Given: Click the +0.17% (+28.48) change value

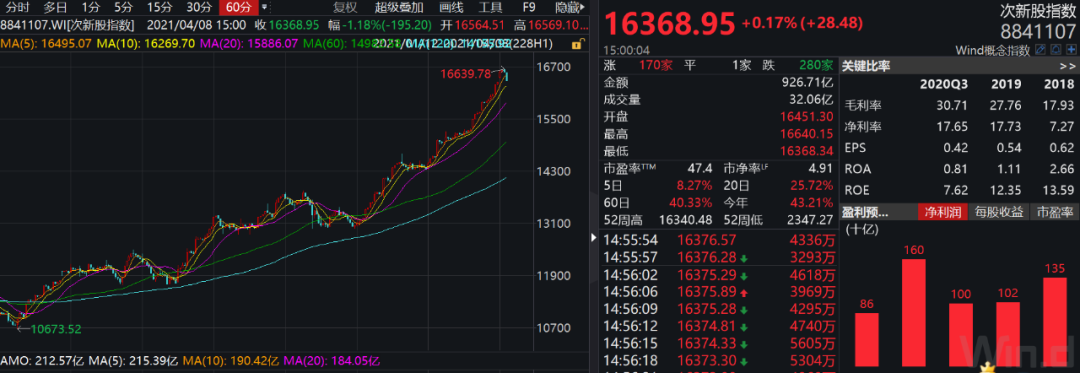Looking at the screenshot, I should [x=802, y=23].
